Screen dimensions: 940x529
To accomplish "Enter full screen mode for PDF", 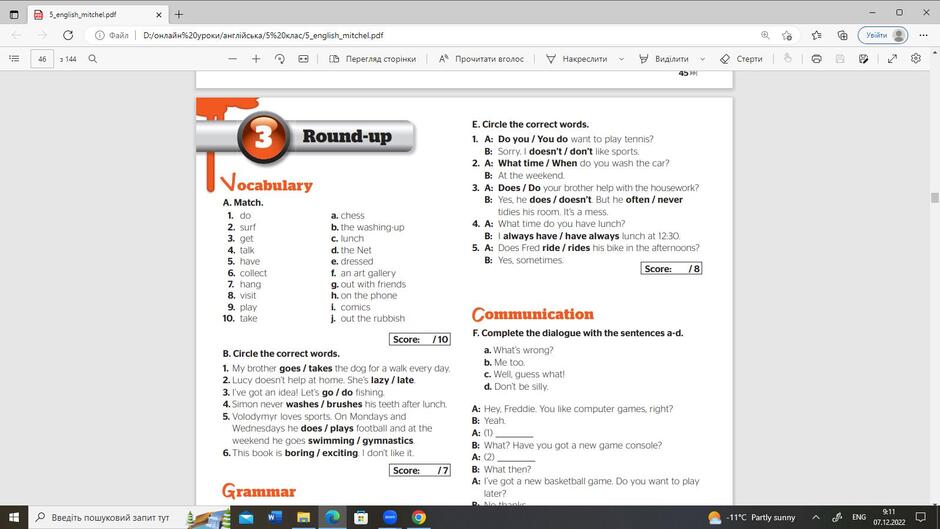I will [893, 59].
